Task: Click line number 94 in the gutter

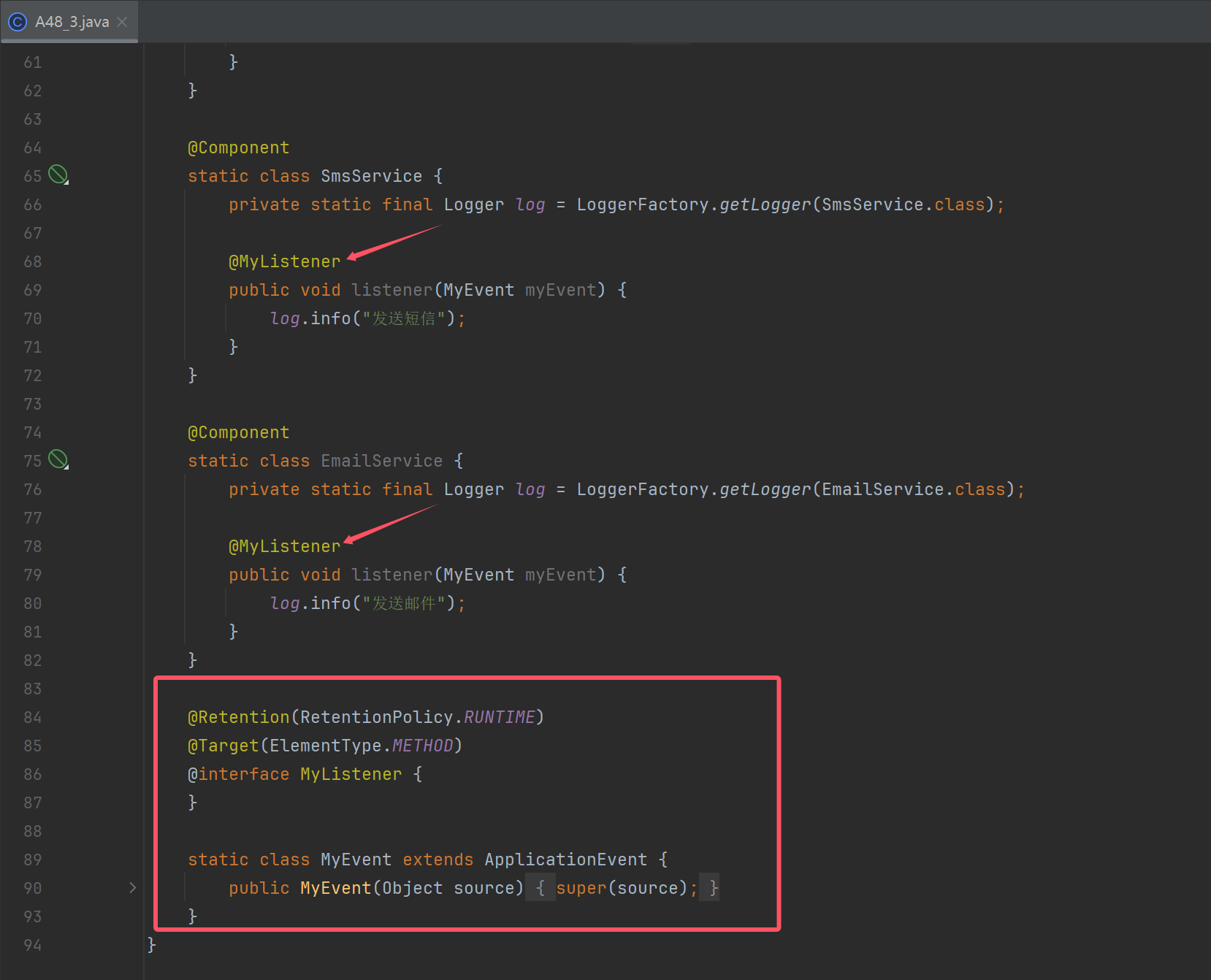Action: (x=33, y=945)
